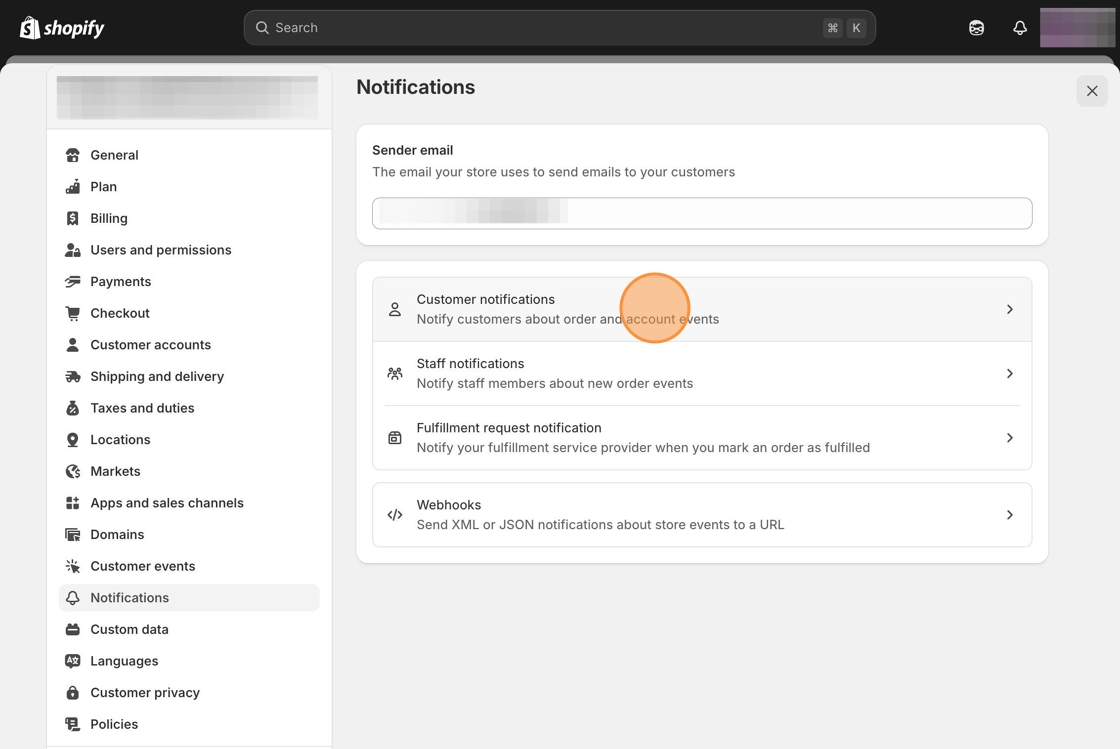Click the Locations pin icon
The height and width of the screenshot is (749, 1120).
point(72,440)
